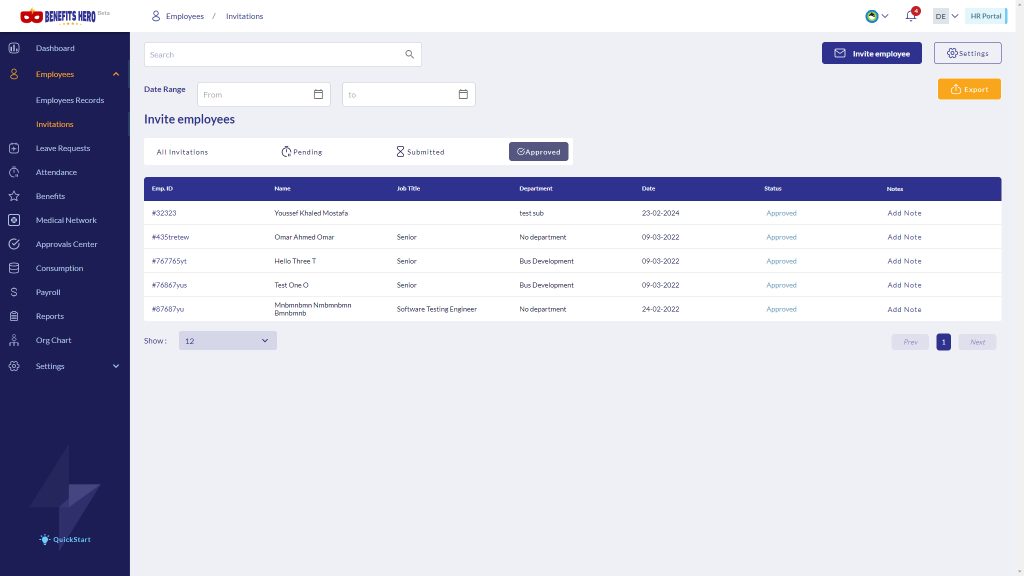Click the Benefits star icon
1024x576 pixels.
(14, 196)
